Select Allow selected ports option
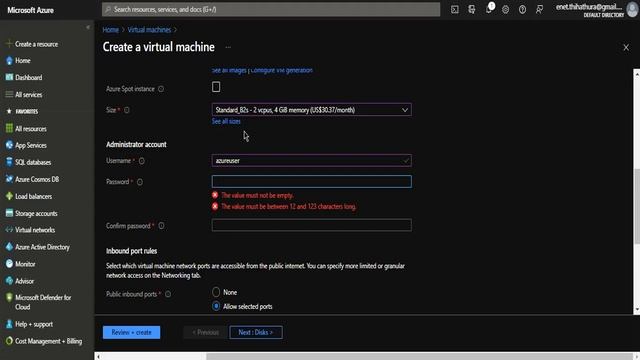The image size is (640, 360). pos(216,306)
